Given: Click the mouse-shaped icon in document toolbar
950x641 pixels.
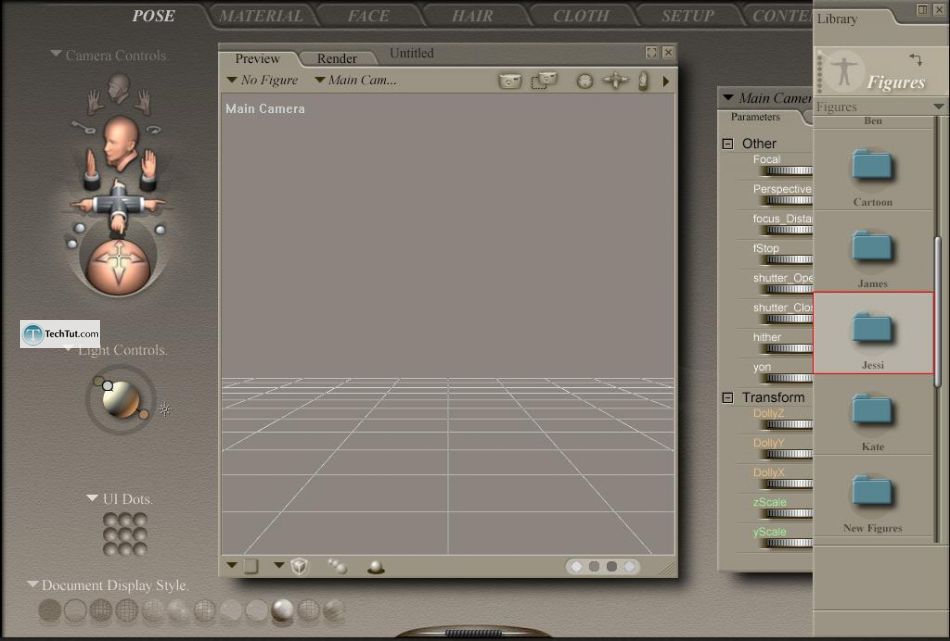Looking at the screenshot, I should pos(643,81).
